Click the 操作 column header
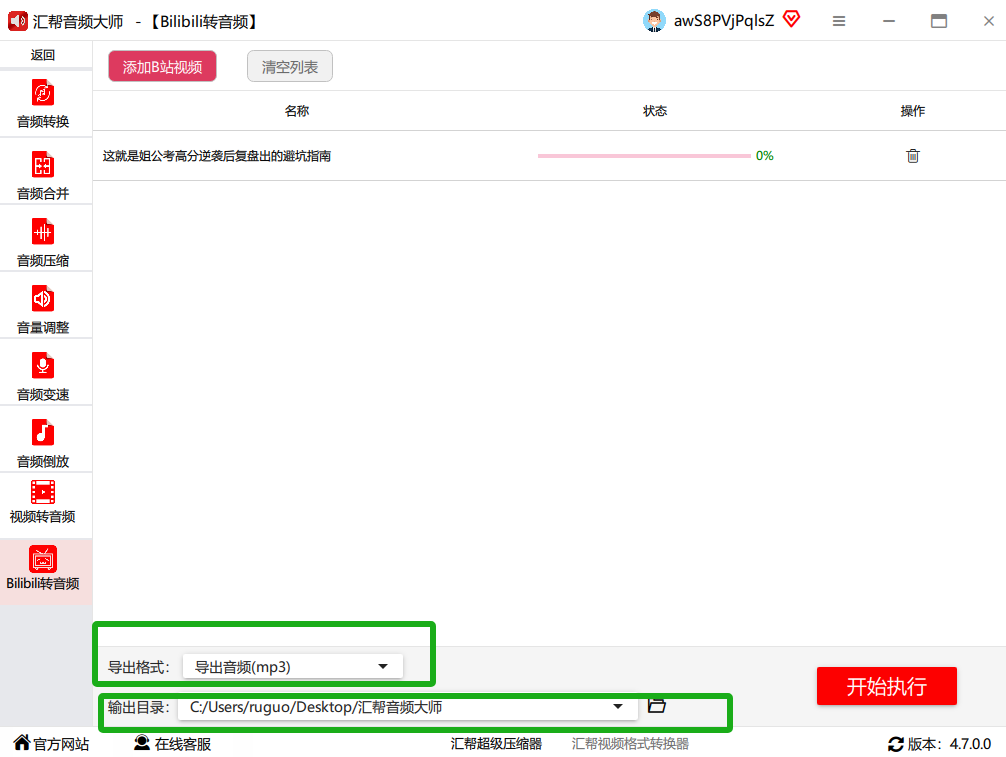This screenshot has height=757, width=1006. [x=912, y=111]
